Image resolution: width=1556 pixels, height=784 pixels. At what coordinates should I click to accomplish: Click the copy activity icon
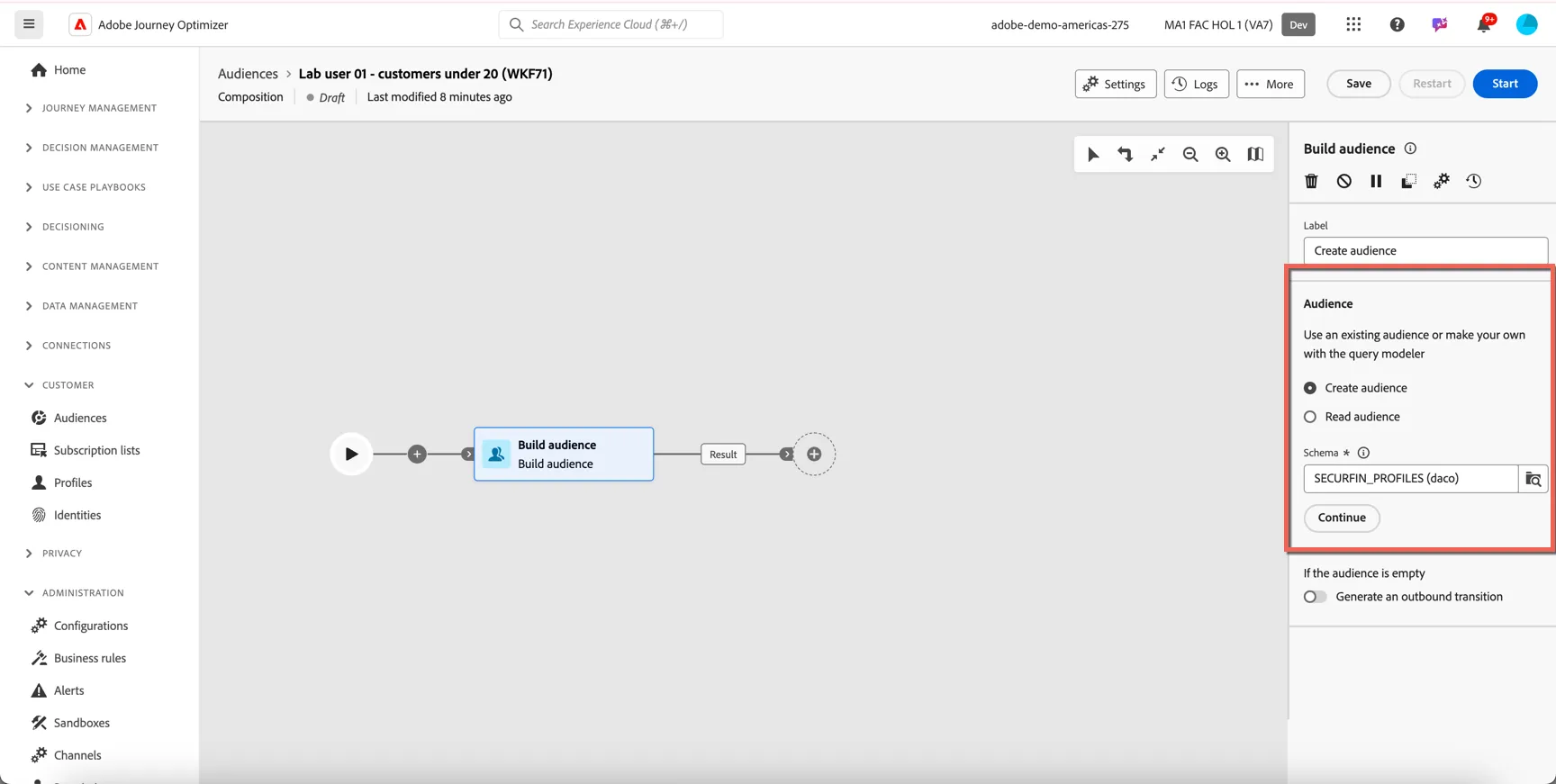click(x=1408, y=181)
